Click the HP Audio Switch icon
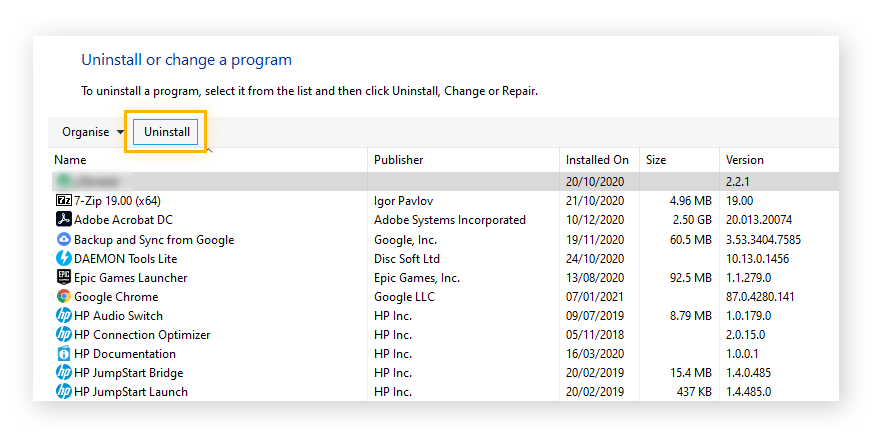Image resolution: width=873 pixels, height=438 pixels. point(63,316)
